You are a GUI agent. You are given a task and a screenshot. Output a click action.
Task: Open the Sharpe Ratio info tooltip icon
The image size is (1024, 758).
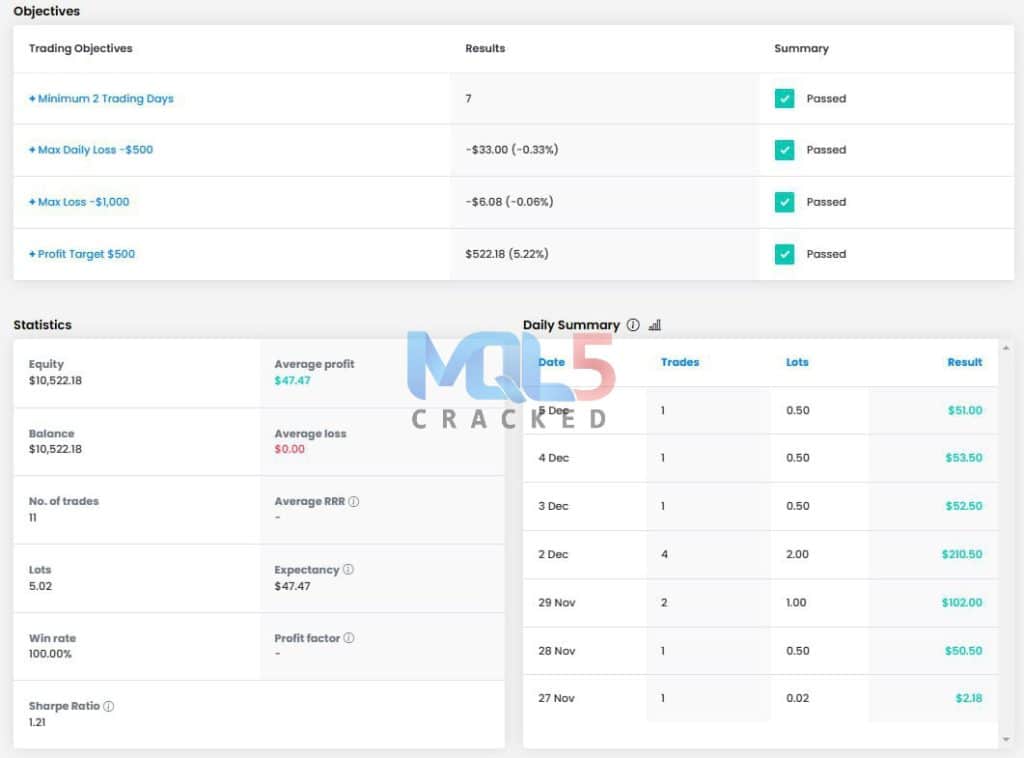point(108,706)
